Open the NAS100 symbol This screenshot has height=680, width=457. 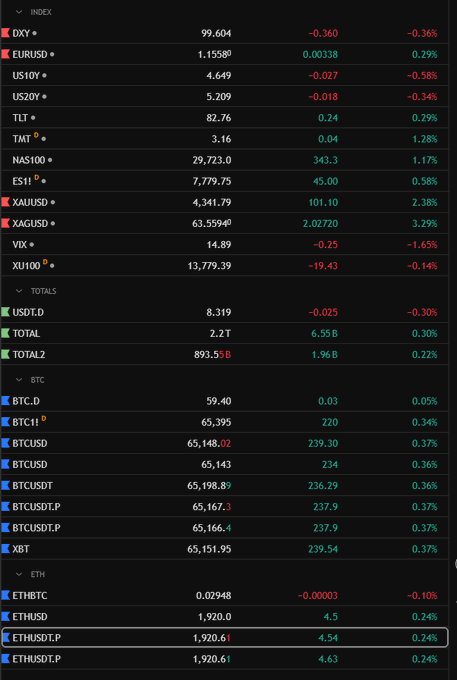tap(29, 160)
